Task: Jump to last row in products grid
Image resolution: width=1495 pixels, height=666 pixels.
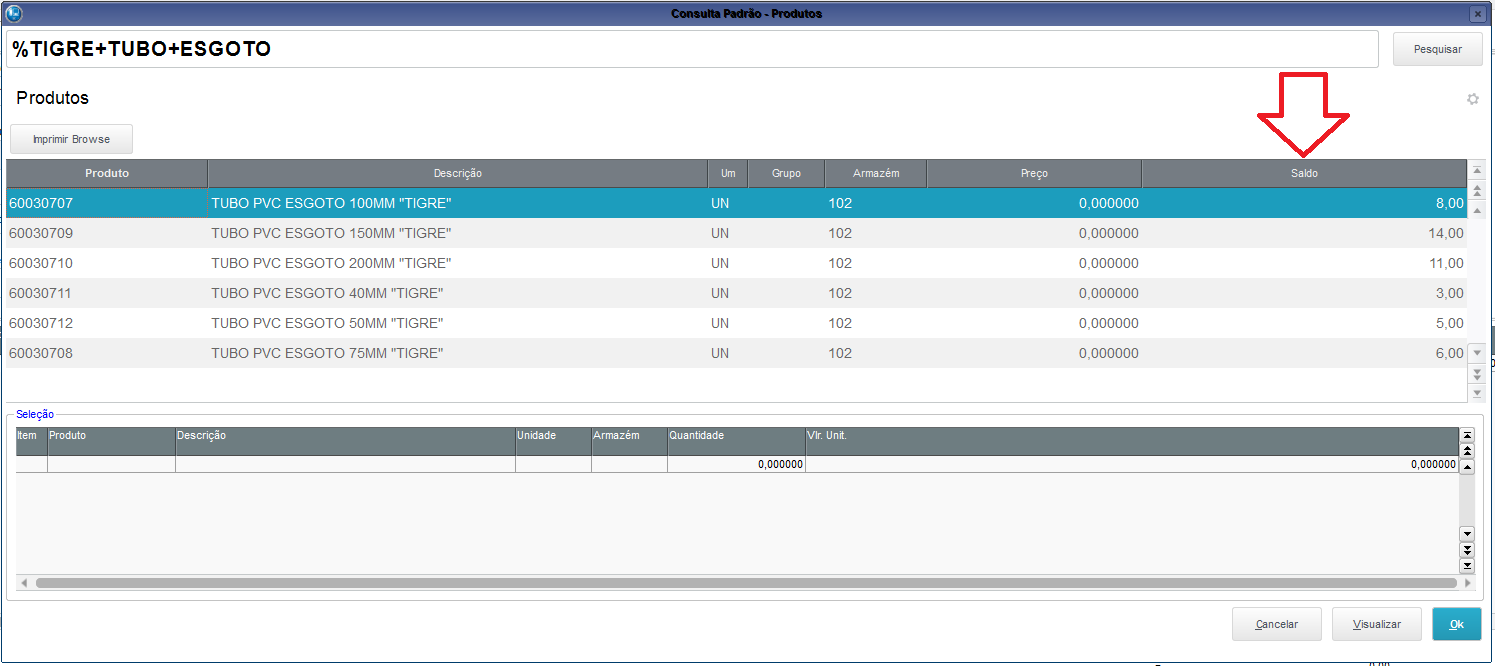Action: point(1476,391)
